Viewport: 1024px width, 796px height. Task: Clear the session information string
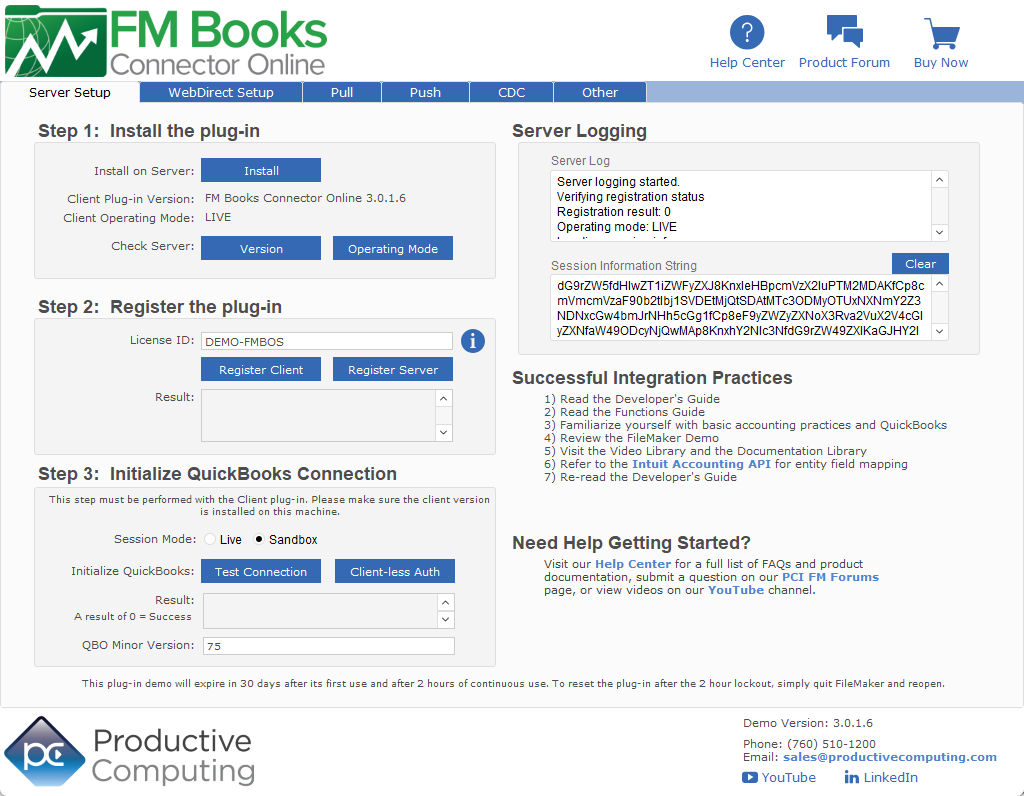click(920, 264)
